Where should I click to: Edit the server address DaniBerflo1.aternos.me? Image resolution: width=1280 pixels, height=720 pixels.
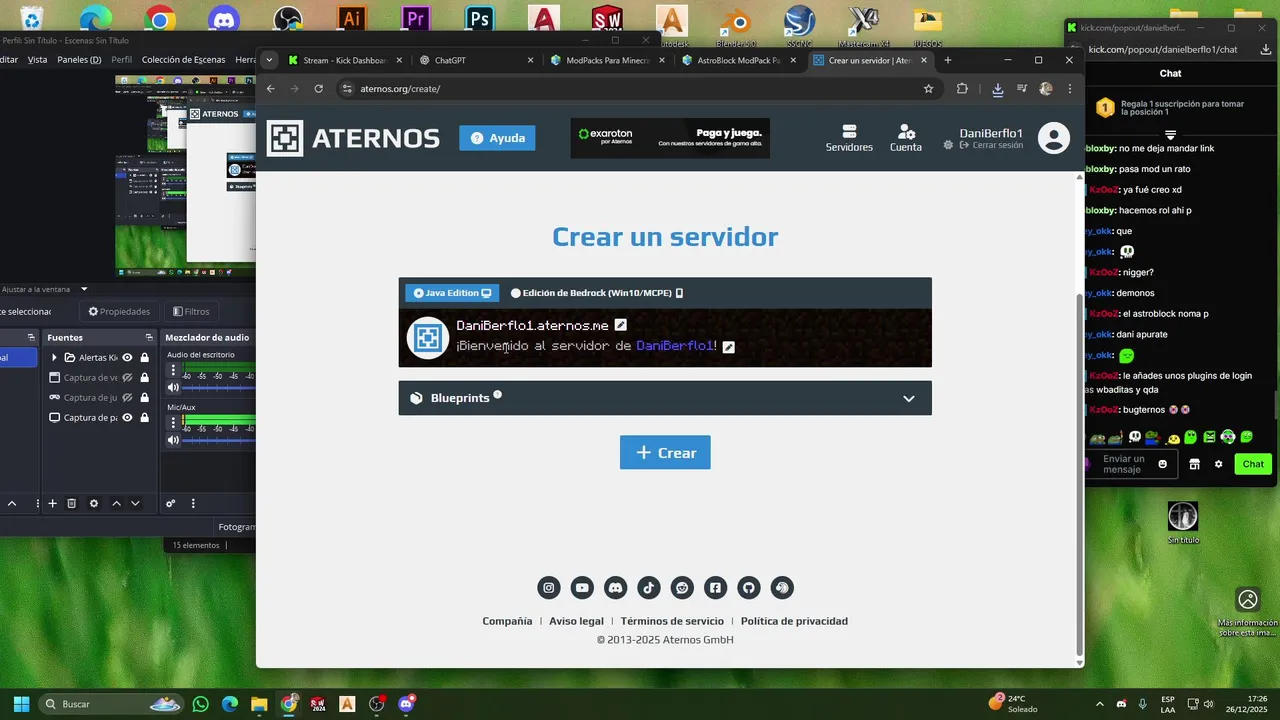point(620,325)
